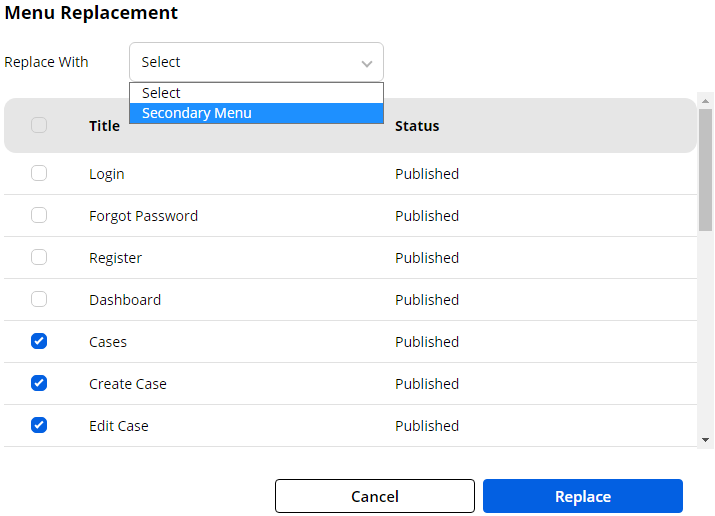Pick the Select placeholder option
This screenshot has height=516, width=715.
click(256, 93)
